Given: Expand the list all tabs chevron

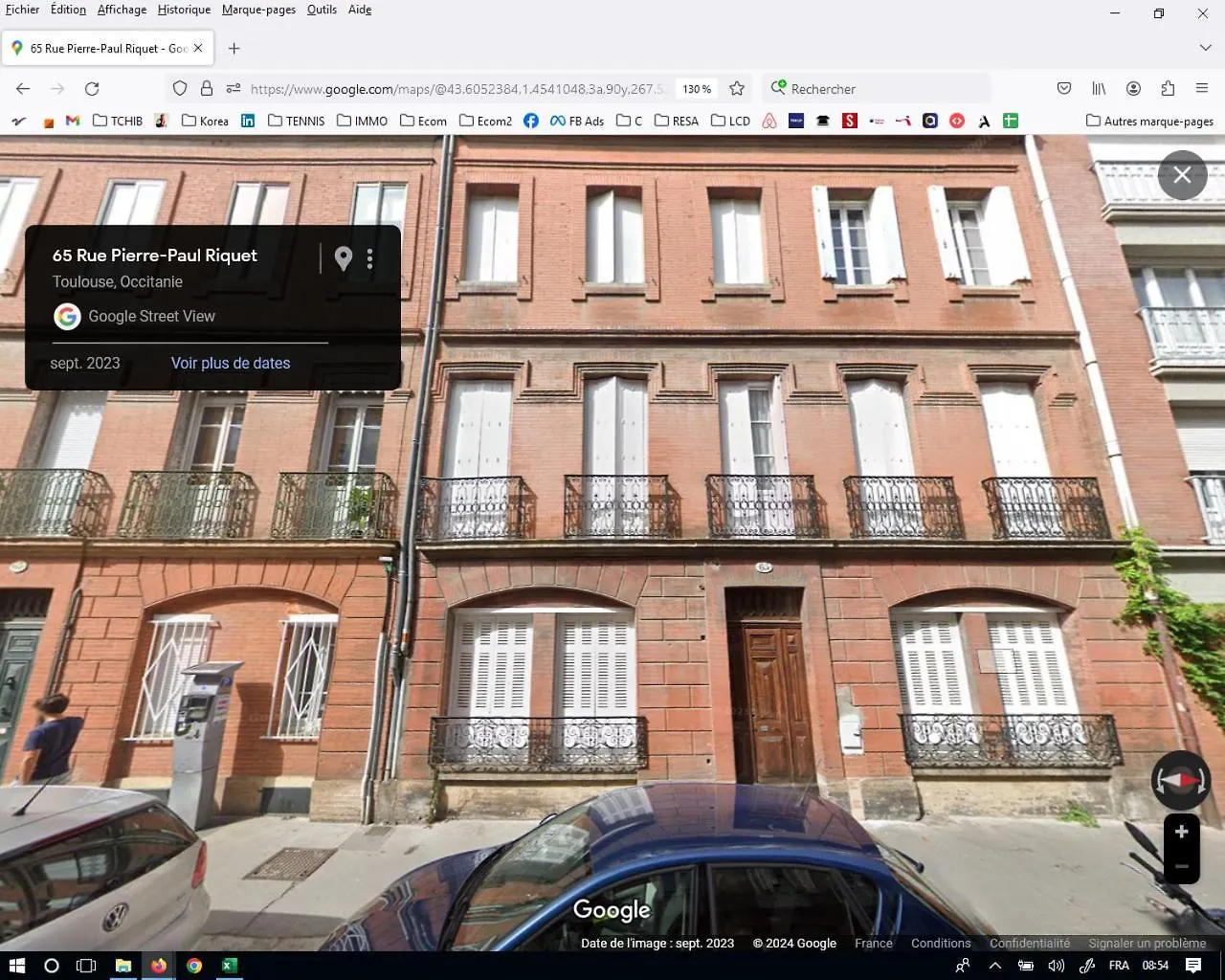Looking at the screenshot, I should (x=1205, y=48).
